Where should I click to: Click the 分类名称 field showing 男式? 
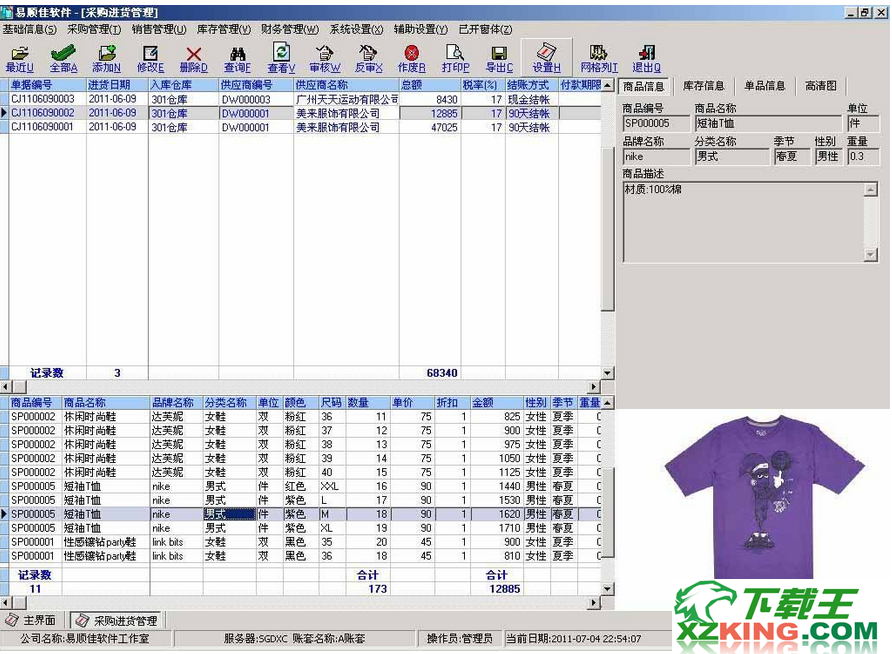(x=732, y=157)
